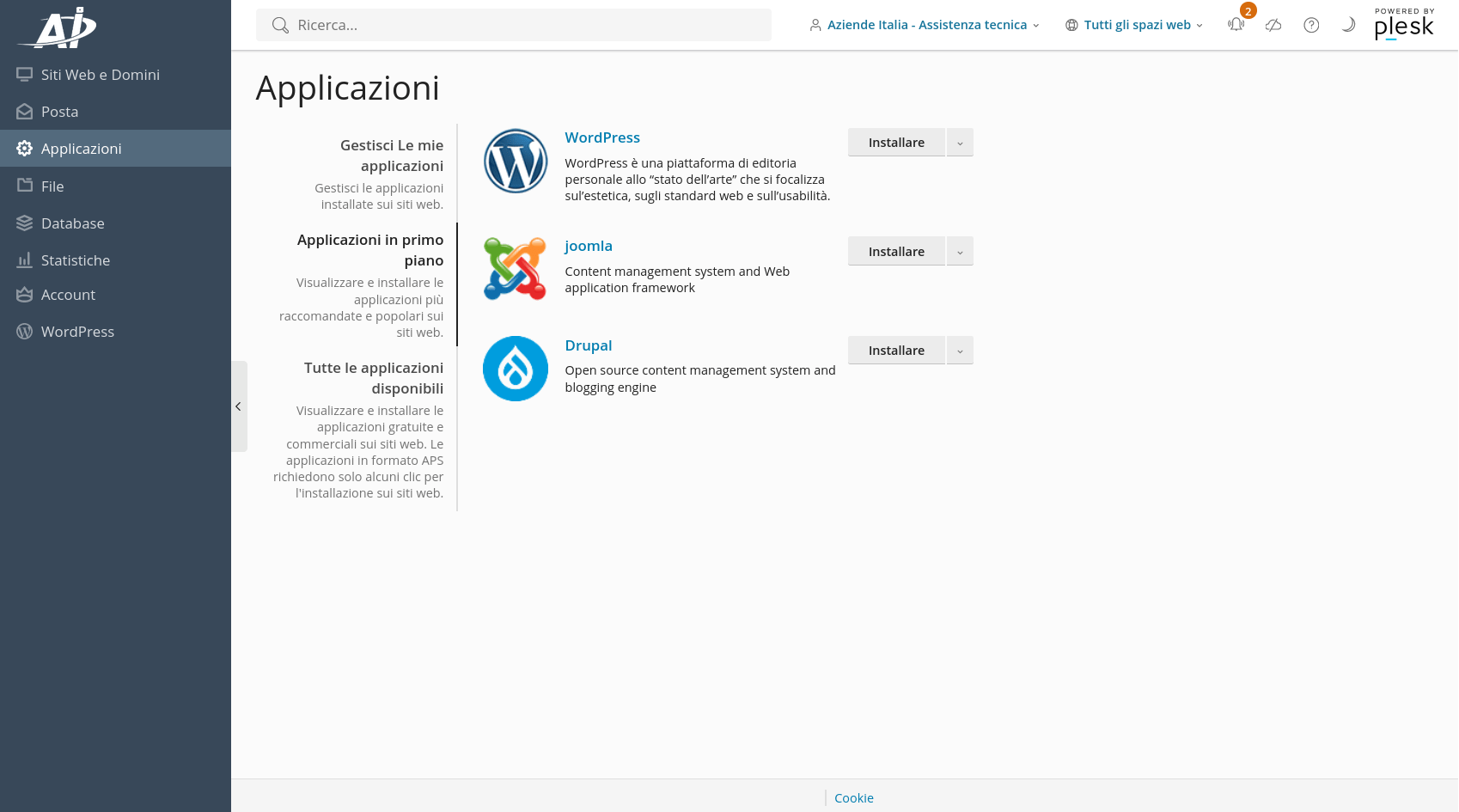Open the help question mark icon
Viewport: 1459px width, 812px height.
[x=1311, y=25]
